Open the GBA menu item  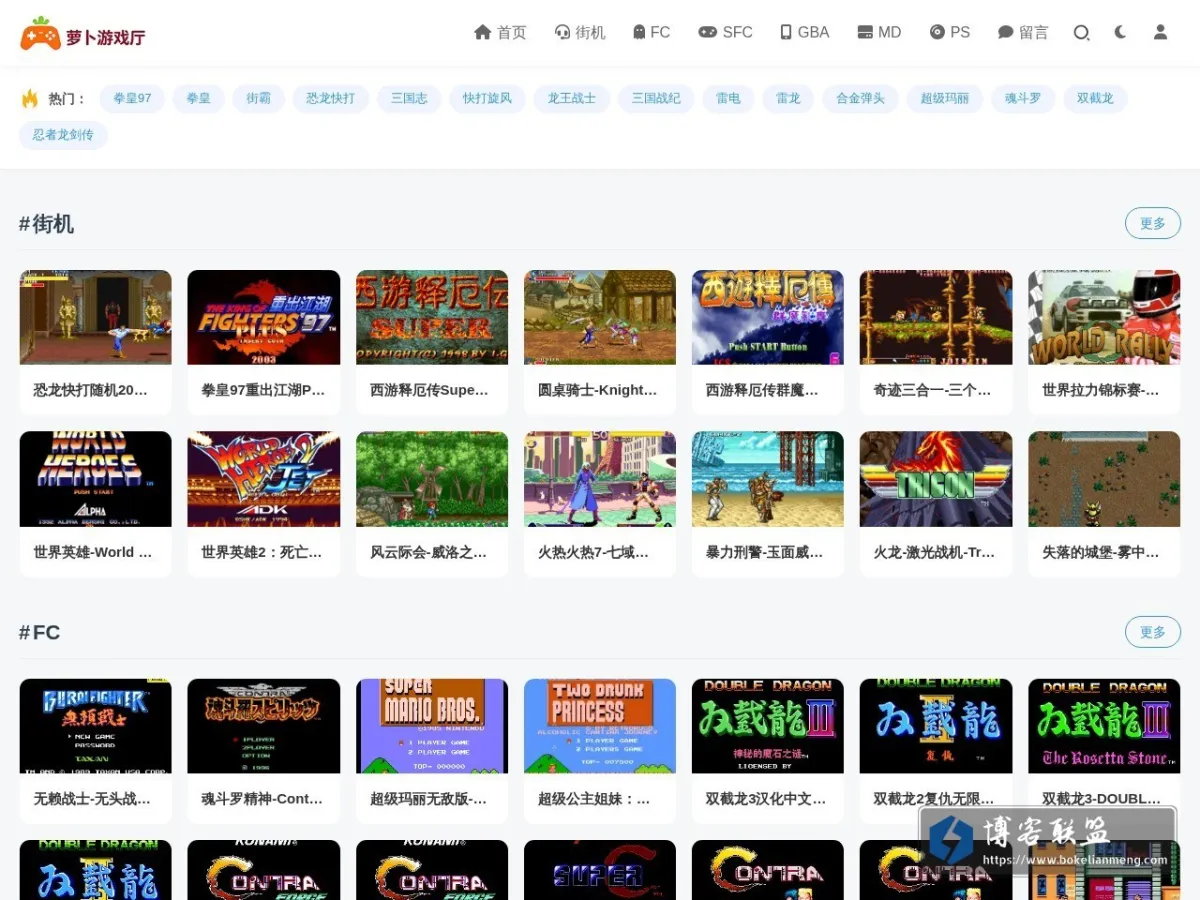804,32
